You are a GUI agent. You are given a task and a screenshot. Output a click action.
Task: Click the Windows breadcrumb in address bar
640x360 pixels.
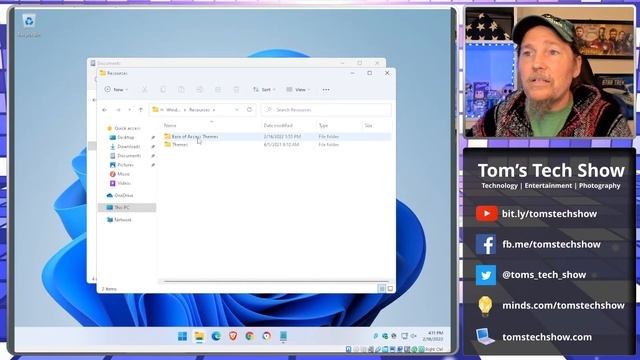(173, 110)
